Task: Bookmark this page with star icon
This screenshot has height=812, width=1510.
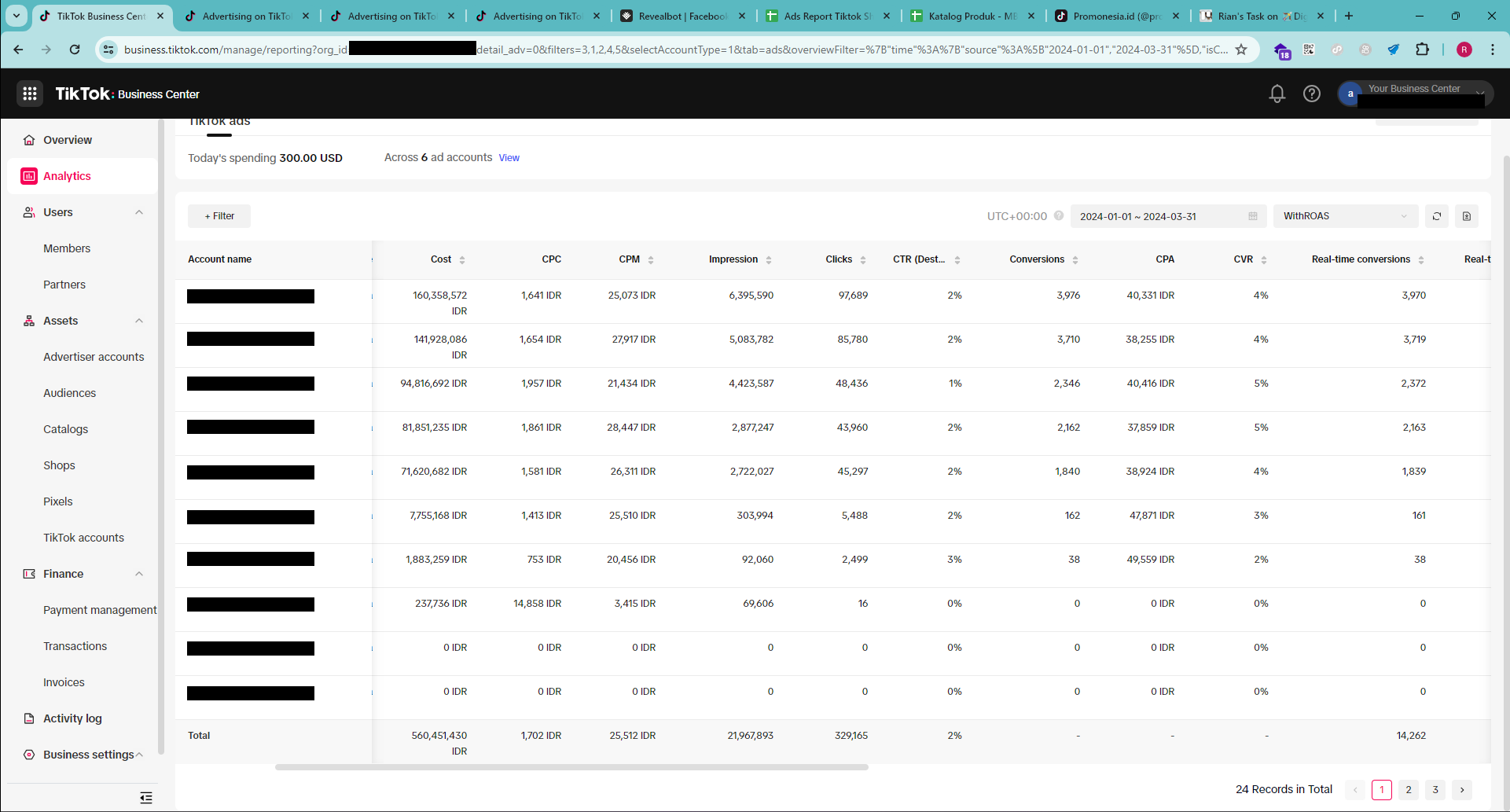Action: (x=1241, y=50)
